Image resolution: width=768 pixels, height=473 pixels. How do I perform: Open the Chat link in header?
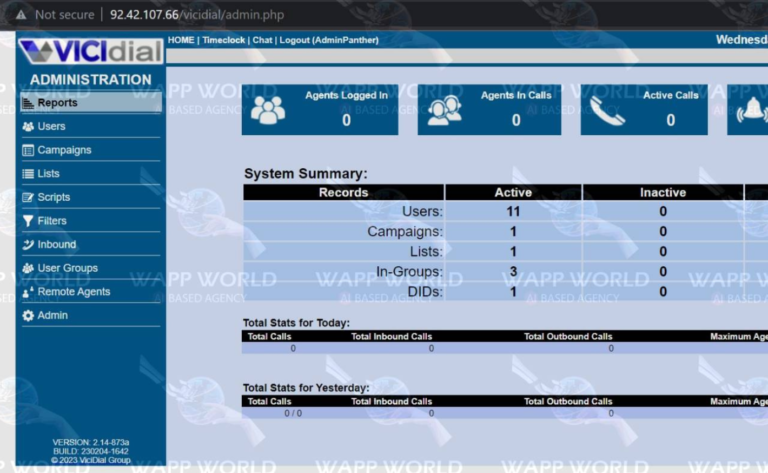[262, 40]
